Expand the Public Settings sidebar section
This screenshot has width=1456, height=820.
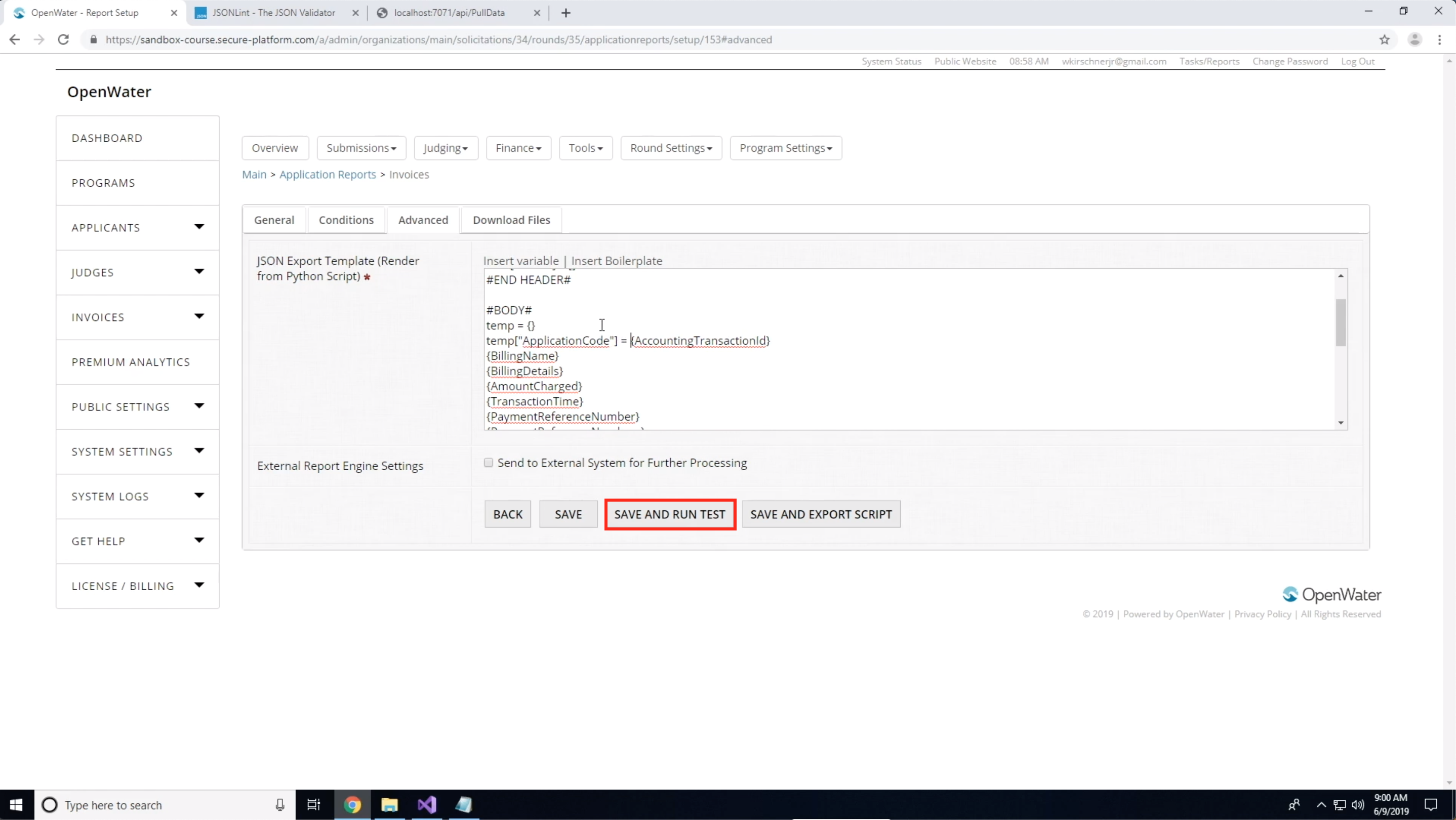coord(199,406)
